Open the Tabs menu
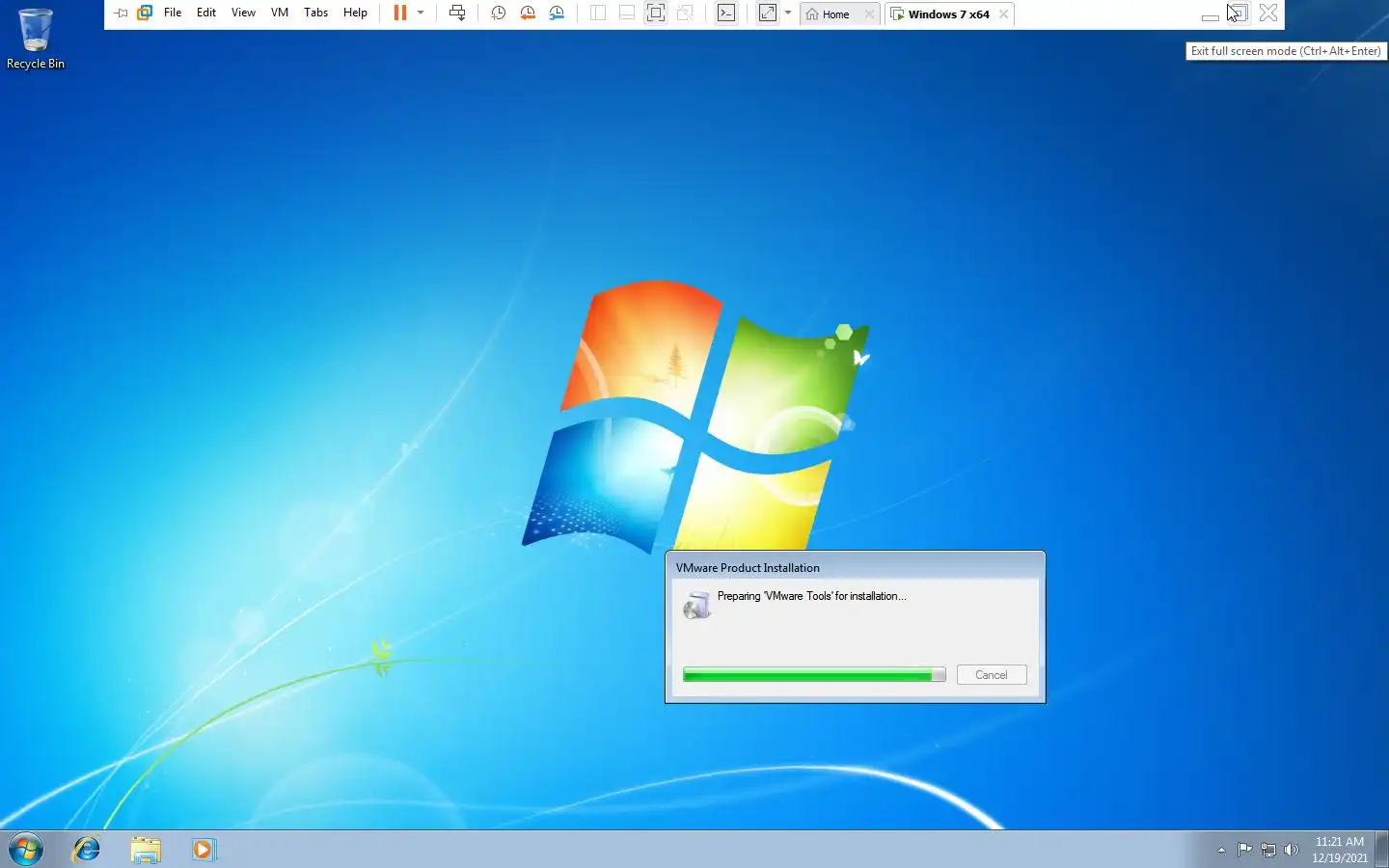The width and height of the screenshot is (1389, 868). coord(315,14)
